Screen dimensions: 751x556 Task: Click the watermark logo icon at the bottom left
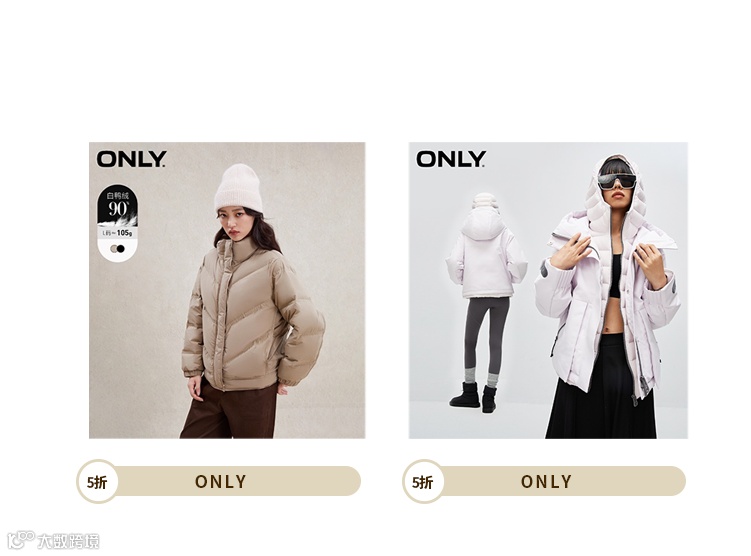point(21,540)
